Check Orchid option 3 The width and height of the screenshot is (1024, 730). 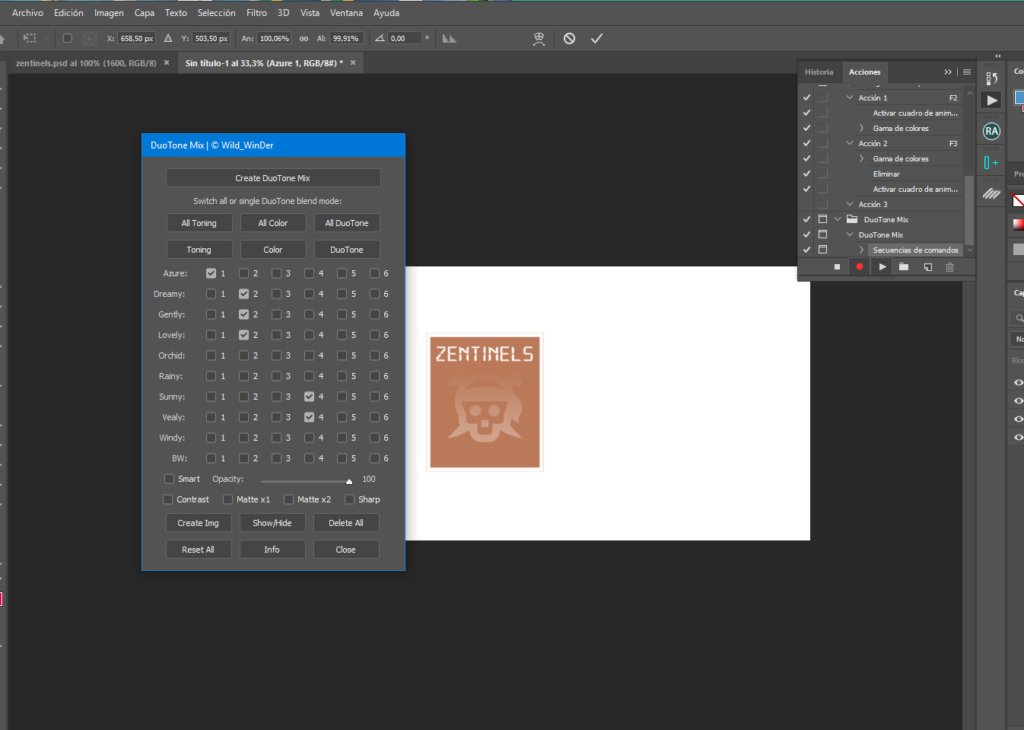point(276,356)
